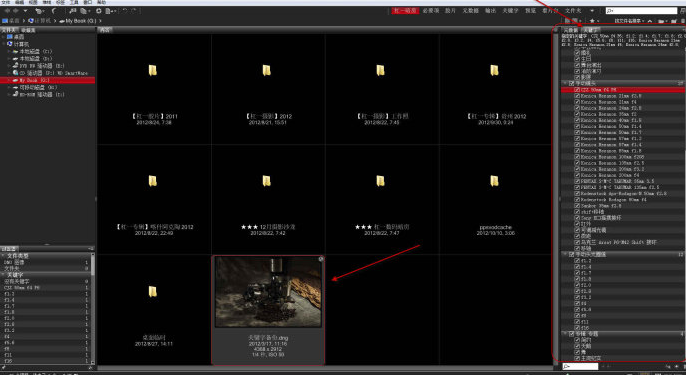Uncheck the Konica Hexanon 85mm f1.8 keyword

[x=577, y=151]
